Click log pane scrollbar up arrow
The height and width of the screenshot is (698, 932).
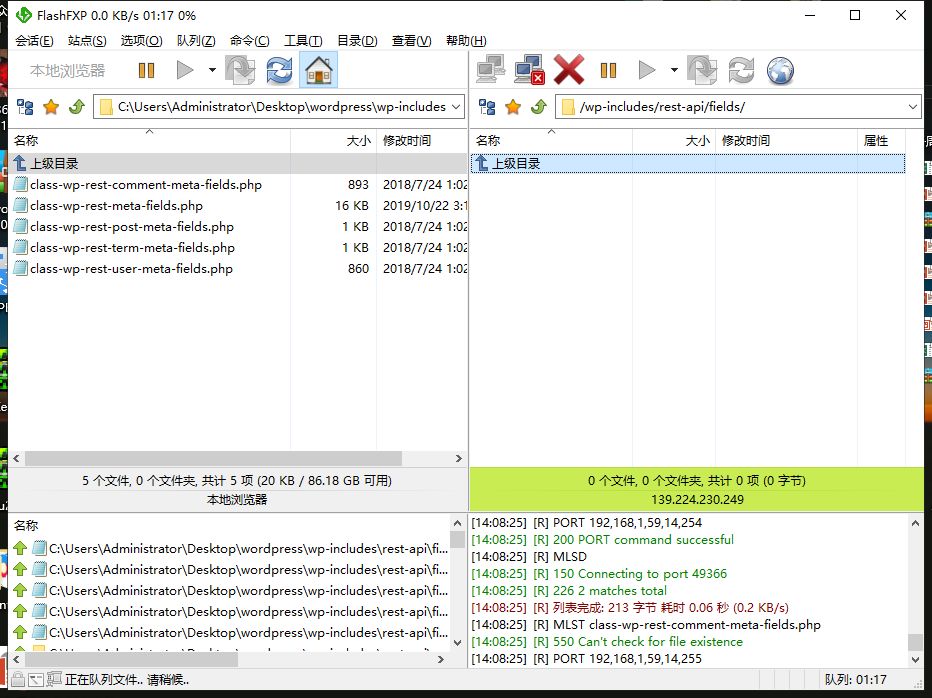point(915,524)
